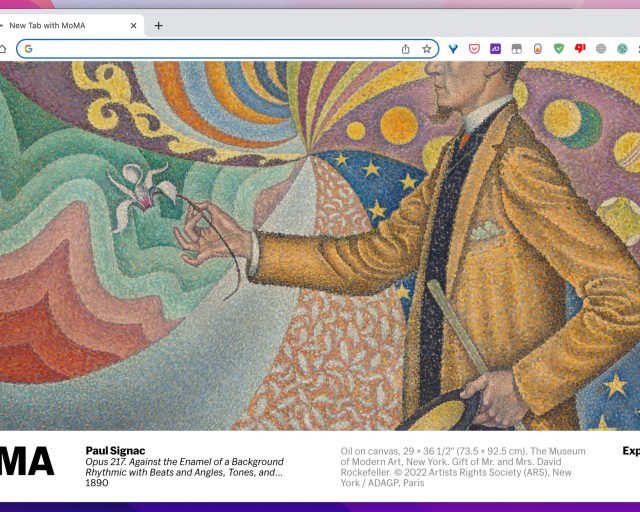Open the Opus 217 artwork title link
Image resolution: width=640 pixels, height=512 pixels.
pos(184,467)
